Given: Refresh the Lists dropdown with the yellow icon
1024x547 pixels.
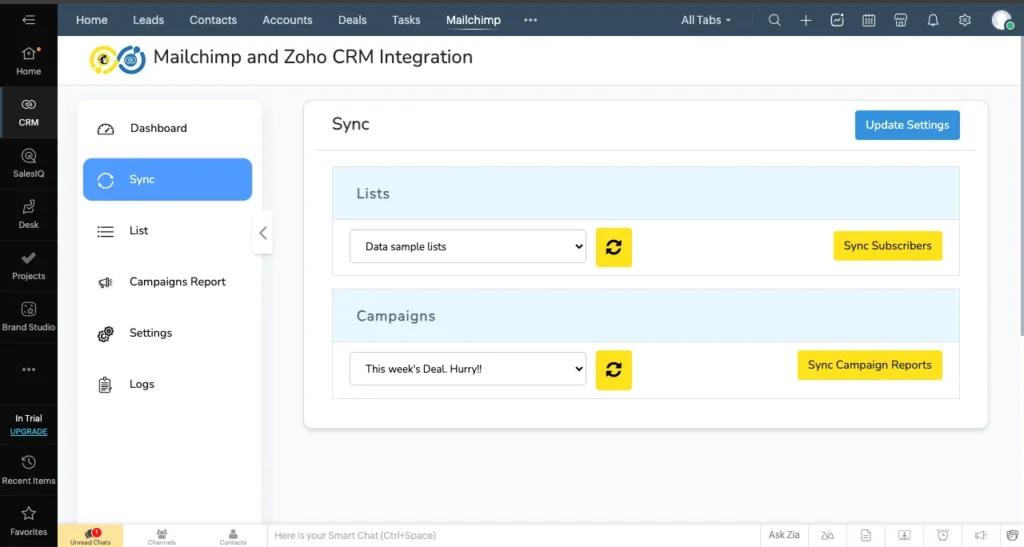Looking at the screenshot, I should tap(614, 247).
